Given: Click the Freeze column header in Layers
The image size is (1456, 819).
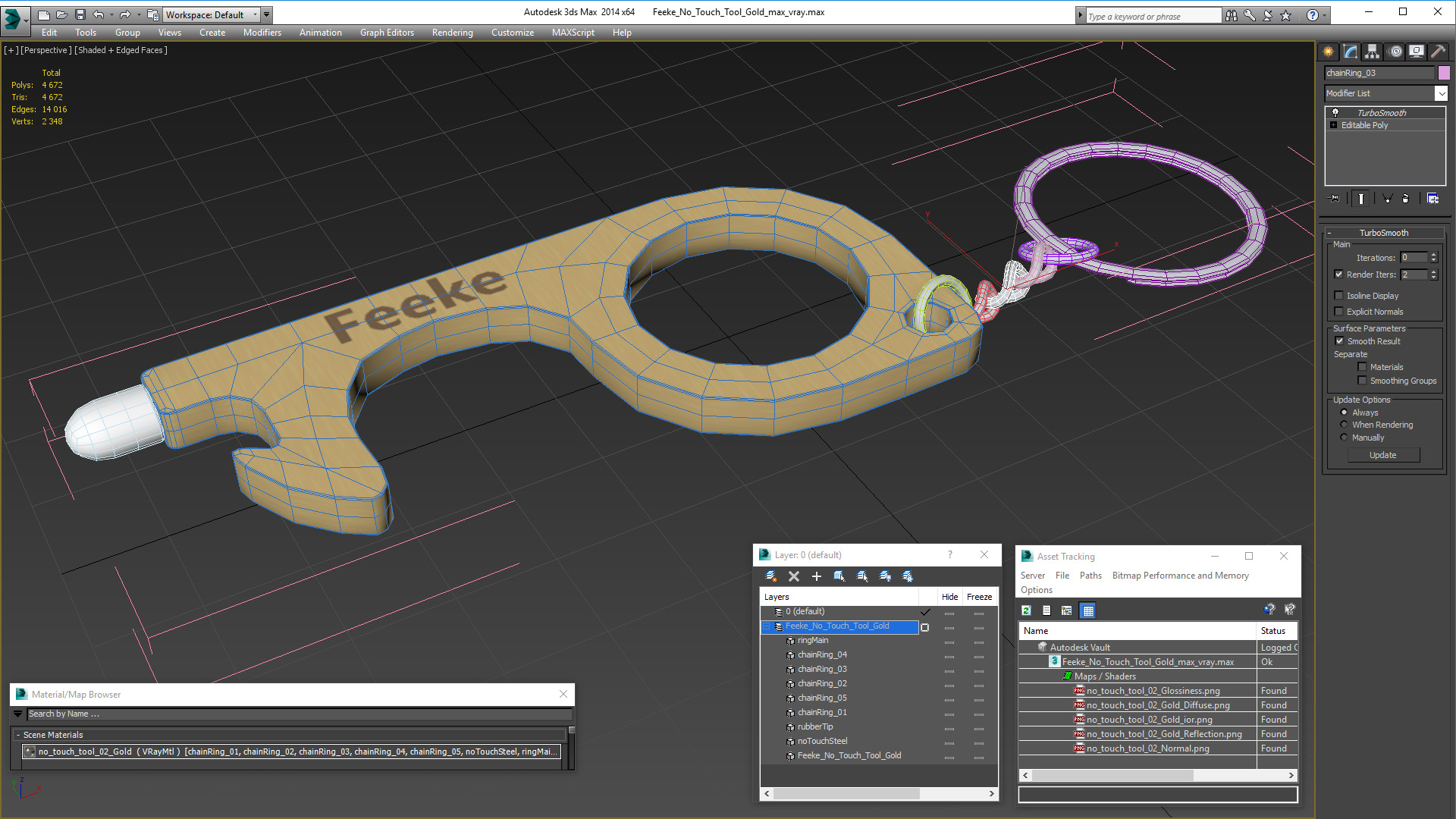Looking at the screenshot, I should [x=979, y=597].
